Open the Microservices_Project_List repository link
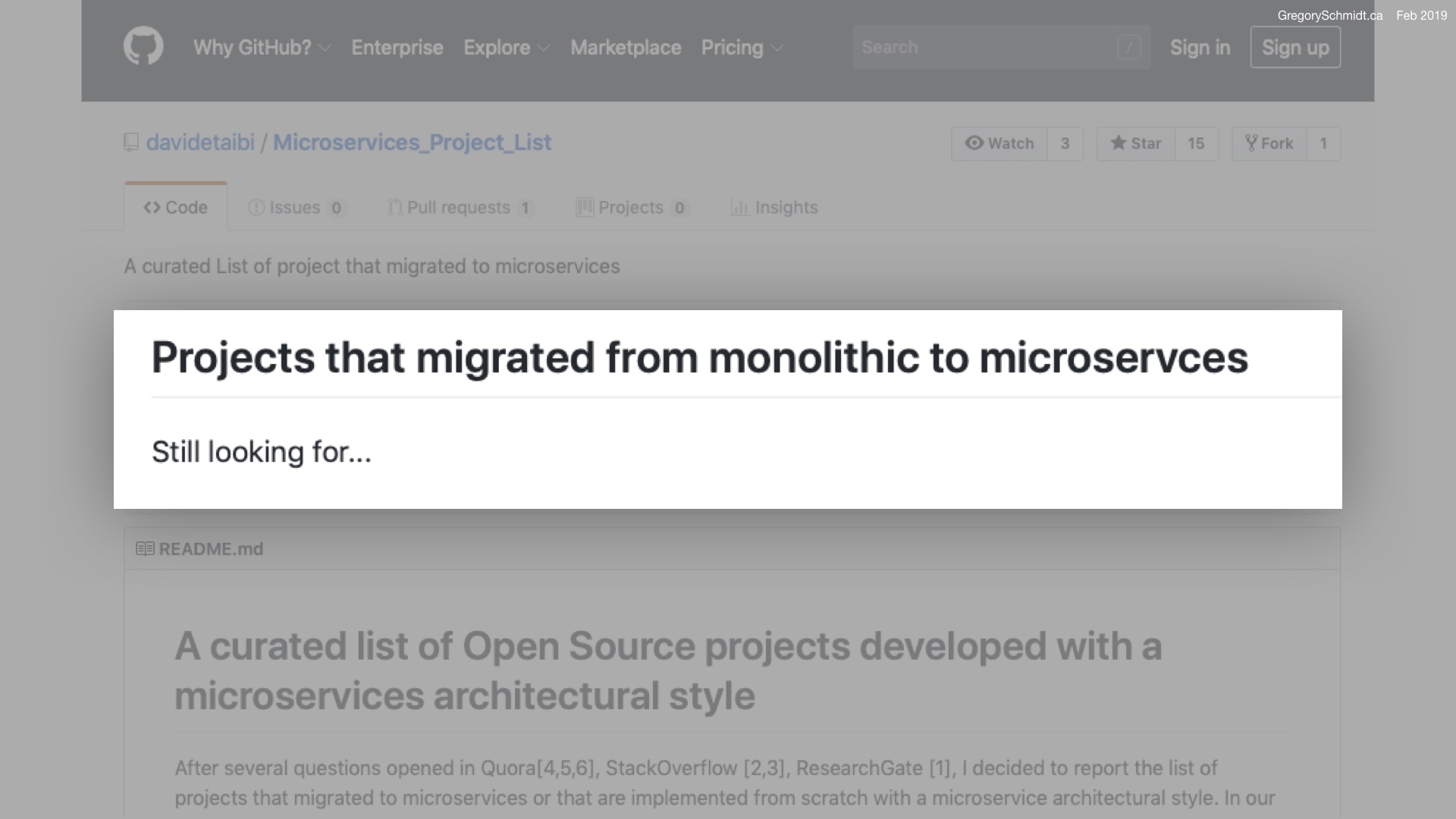Screen dimensions: 1456x819 (x=412, y=143)
